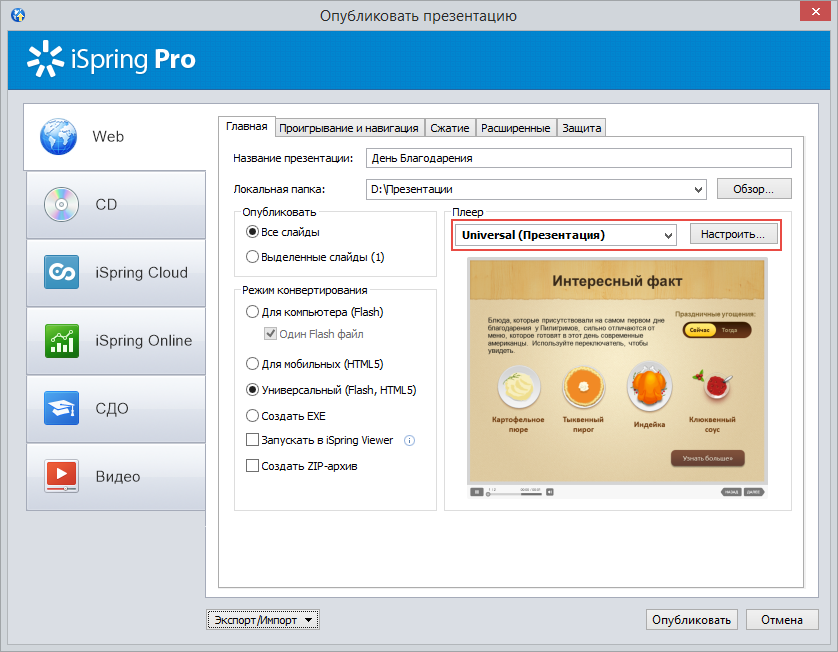Select the Все слайды radio button
The width and height of the screenshot is (838, 652).
pyautogui.click(x=252, y=232)
